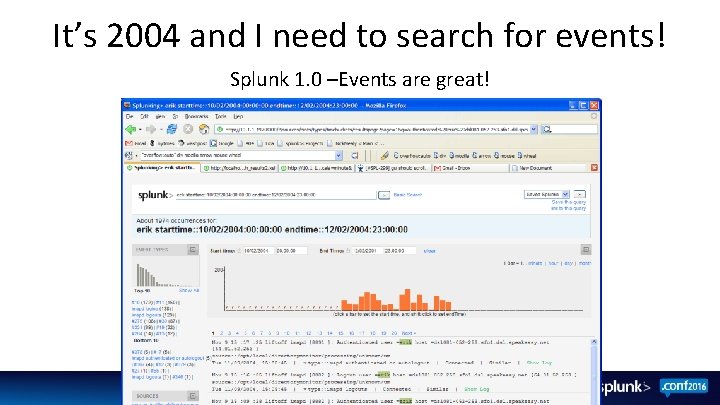Viewport: 720px width, 405px height.
Task: Set timeline bars to 'day'
Action: coord(568,264)
